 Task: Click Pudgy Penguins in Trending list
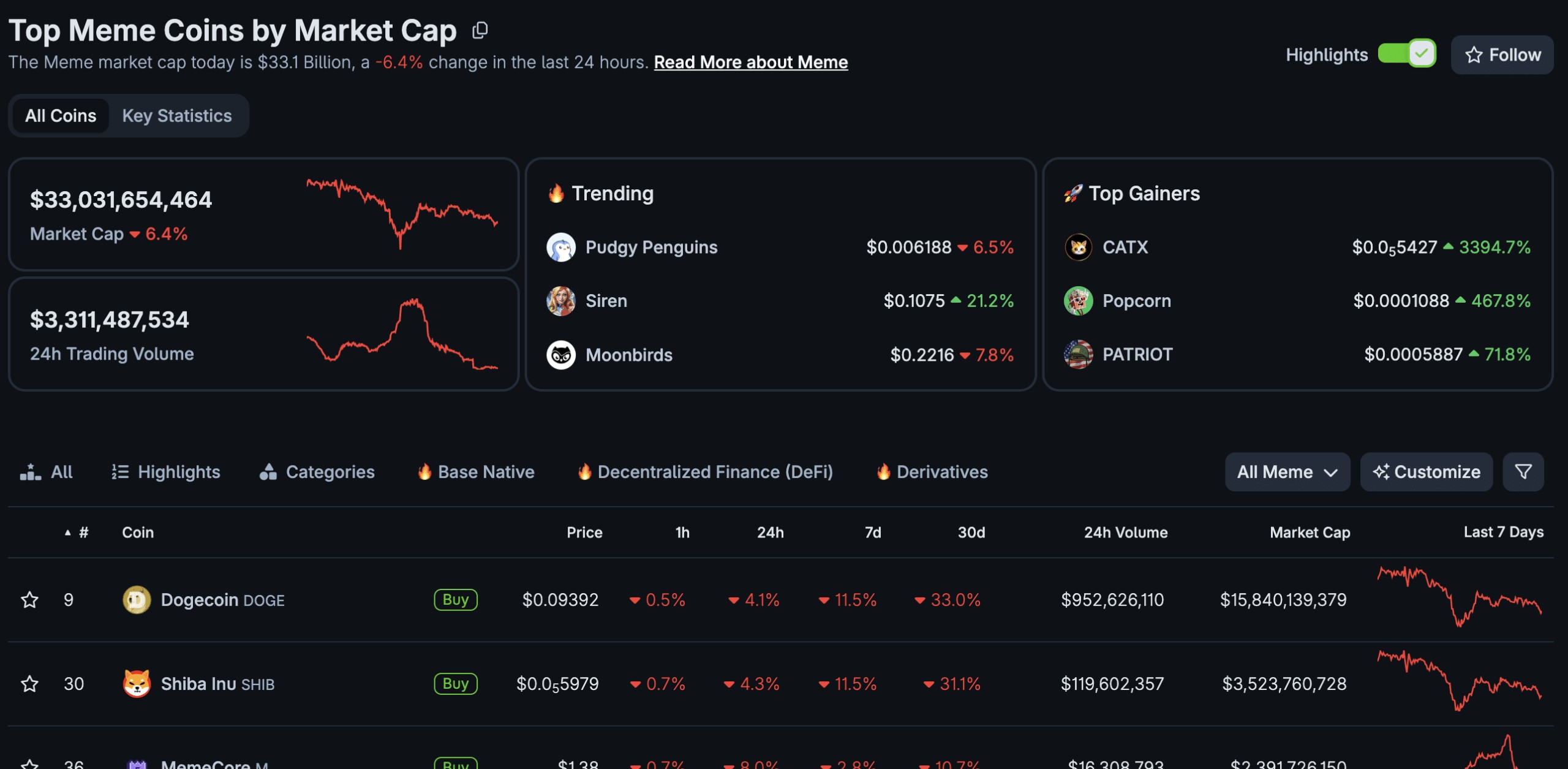pyautogui.click(x=652, y=247)
